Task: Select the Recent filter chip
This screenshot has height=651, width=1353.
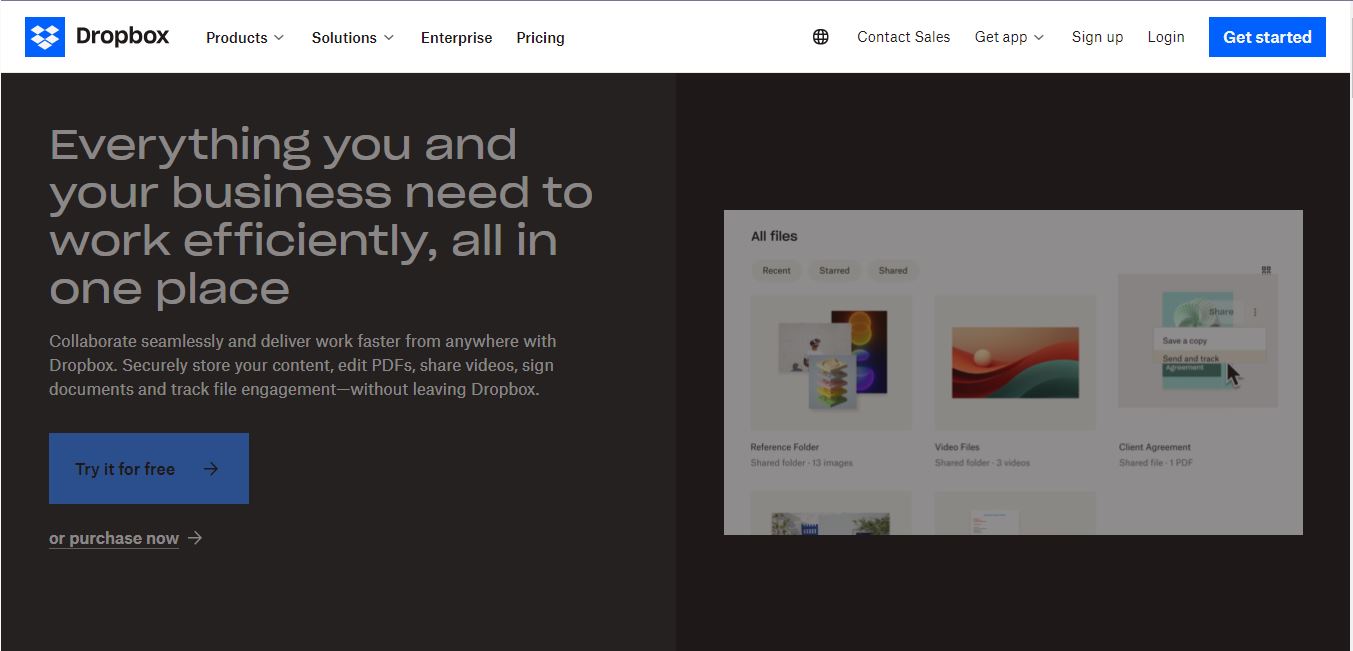Action: [776, 270]
